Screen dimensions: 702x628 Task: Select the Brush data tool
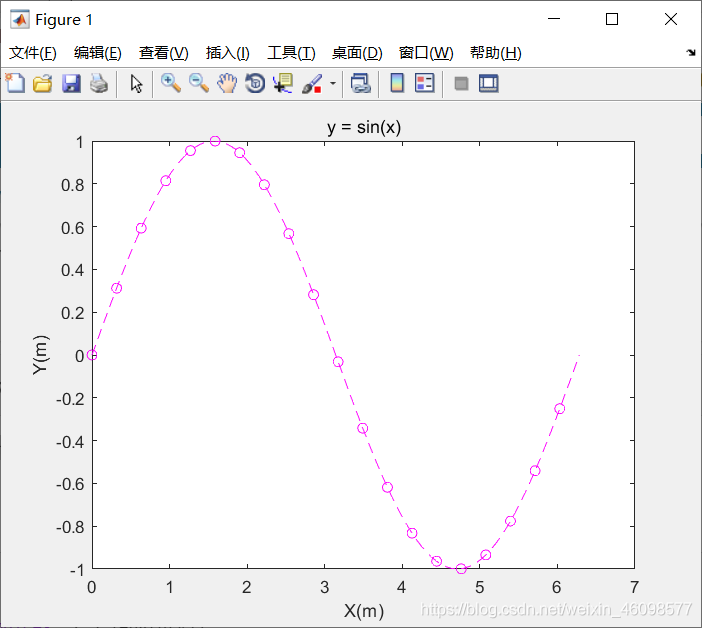click(312, 84)
